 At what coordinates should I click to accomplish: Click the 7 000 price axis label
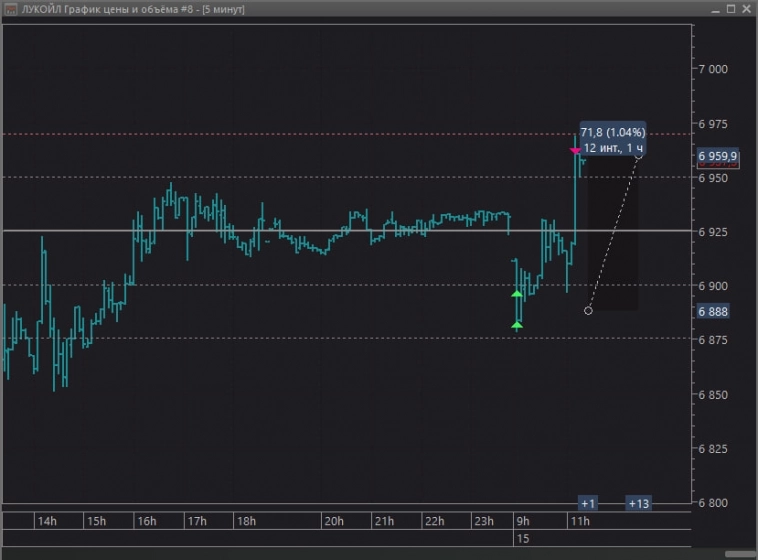[716, 69]
